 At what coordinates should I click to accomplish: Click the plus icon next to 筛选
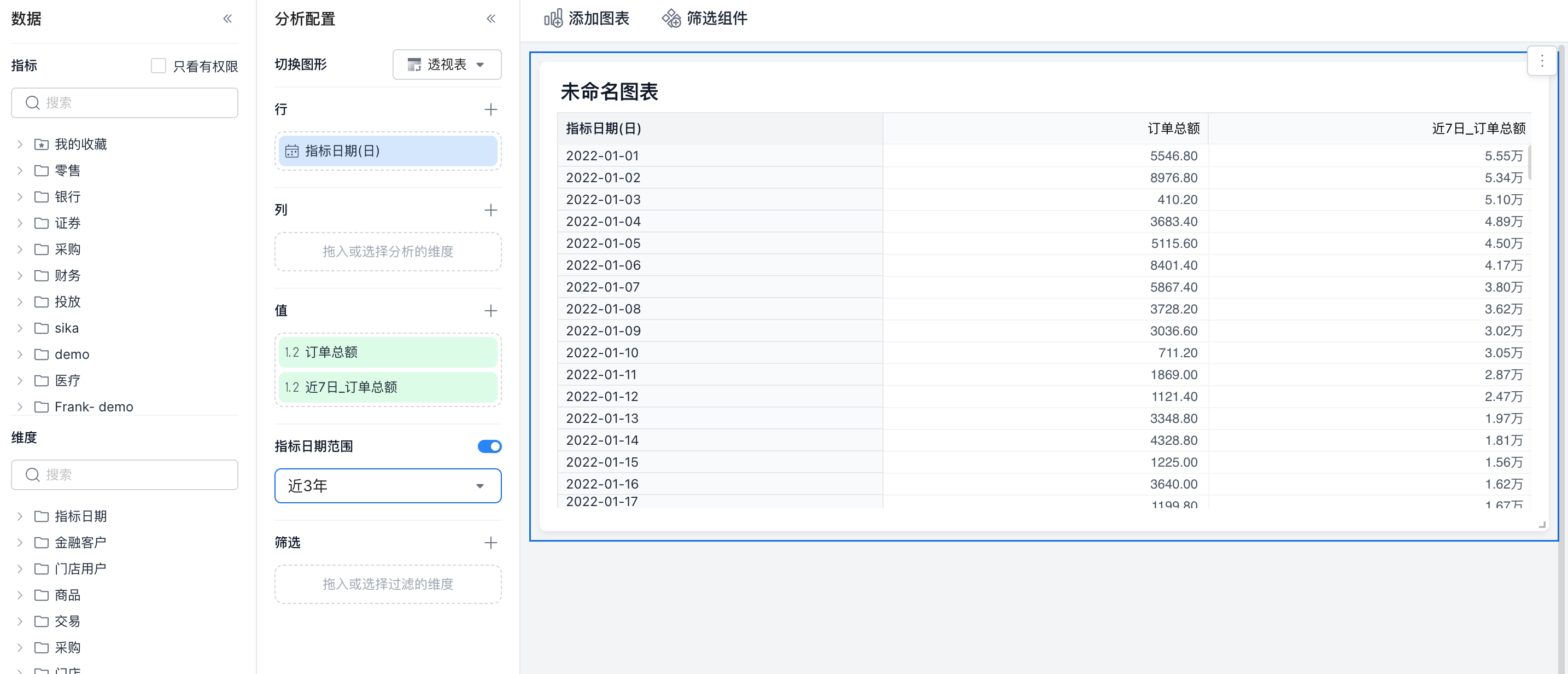coord(490,543)
